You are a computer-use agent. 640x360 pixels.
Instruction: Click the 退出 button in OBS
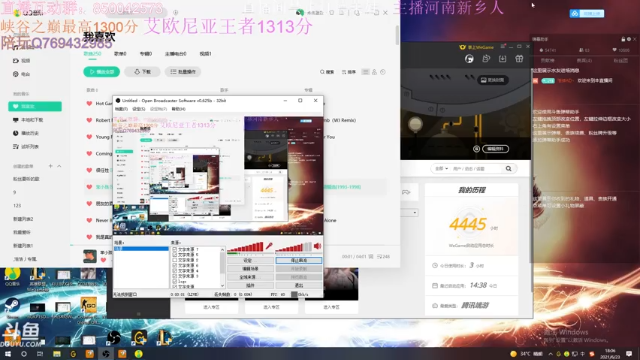pyautogui.click(x=299, y=285)
